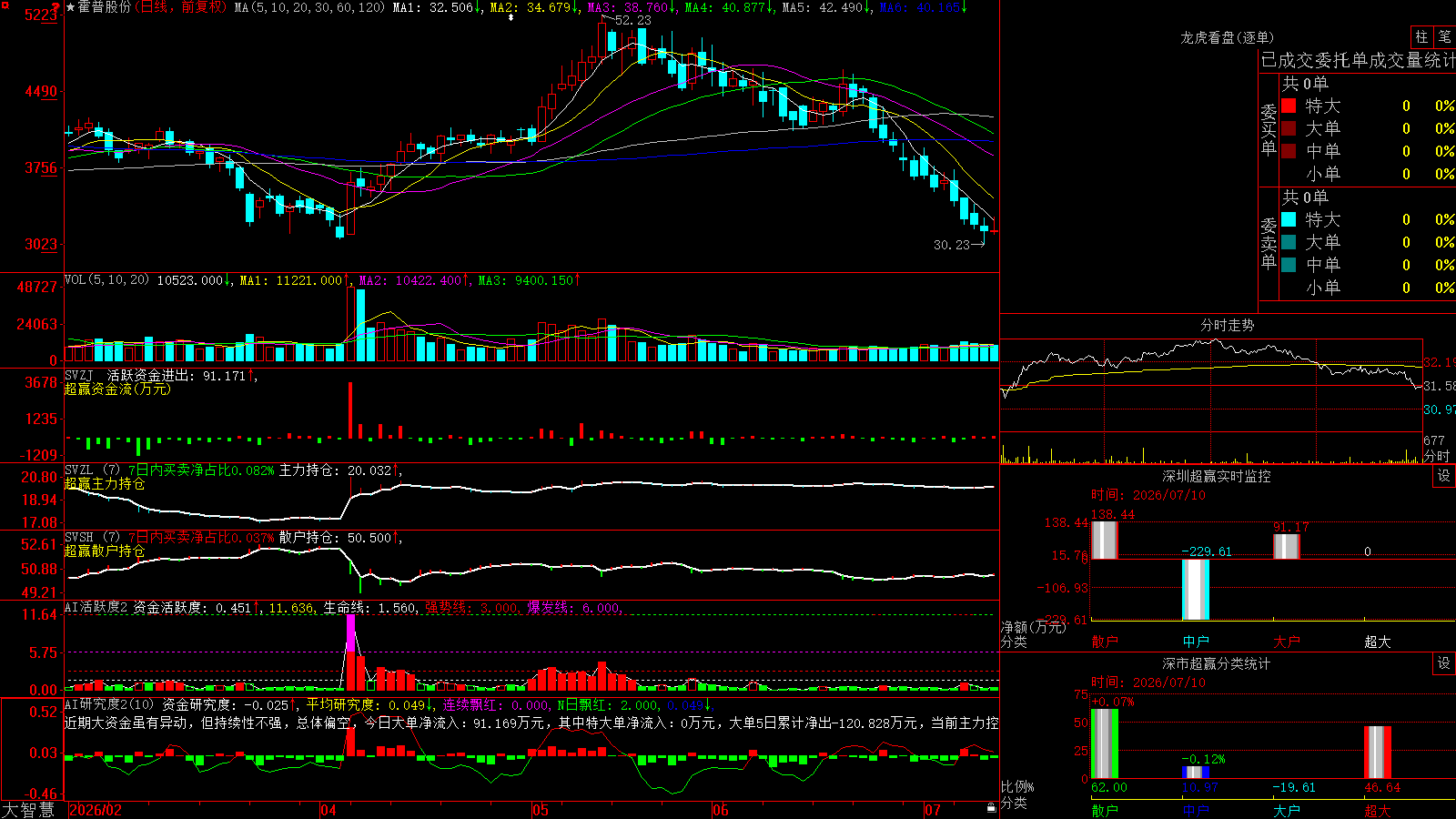Click the SVZJ indicator name

(x=79, y=375)
